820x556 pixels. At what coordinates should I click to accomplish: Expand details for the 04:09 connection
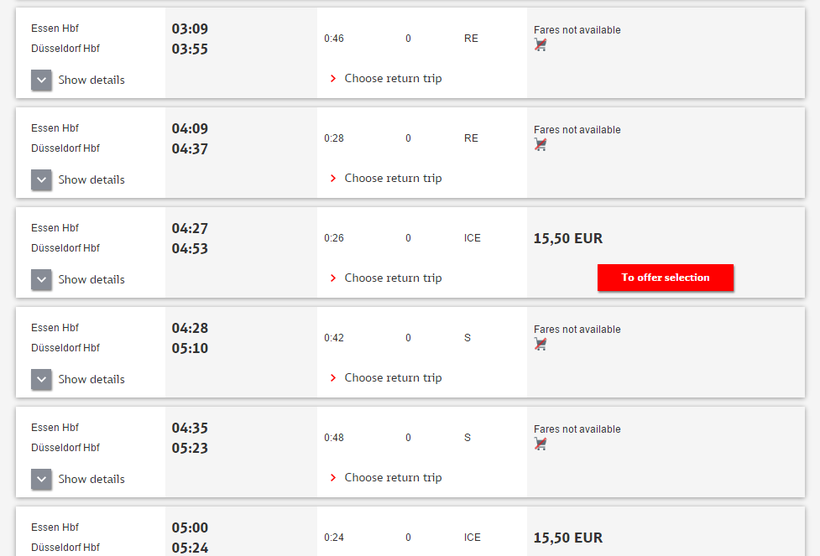coord(41,180)
